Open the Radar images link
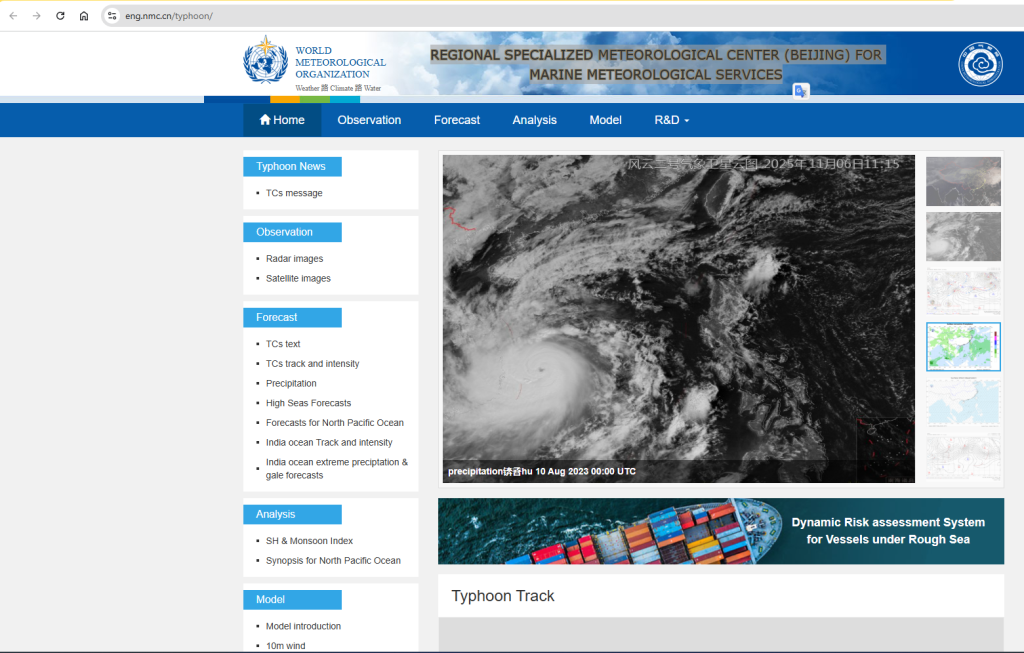The height and width of the screenshot is (653, 1024). [x=294, y=259]
